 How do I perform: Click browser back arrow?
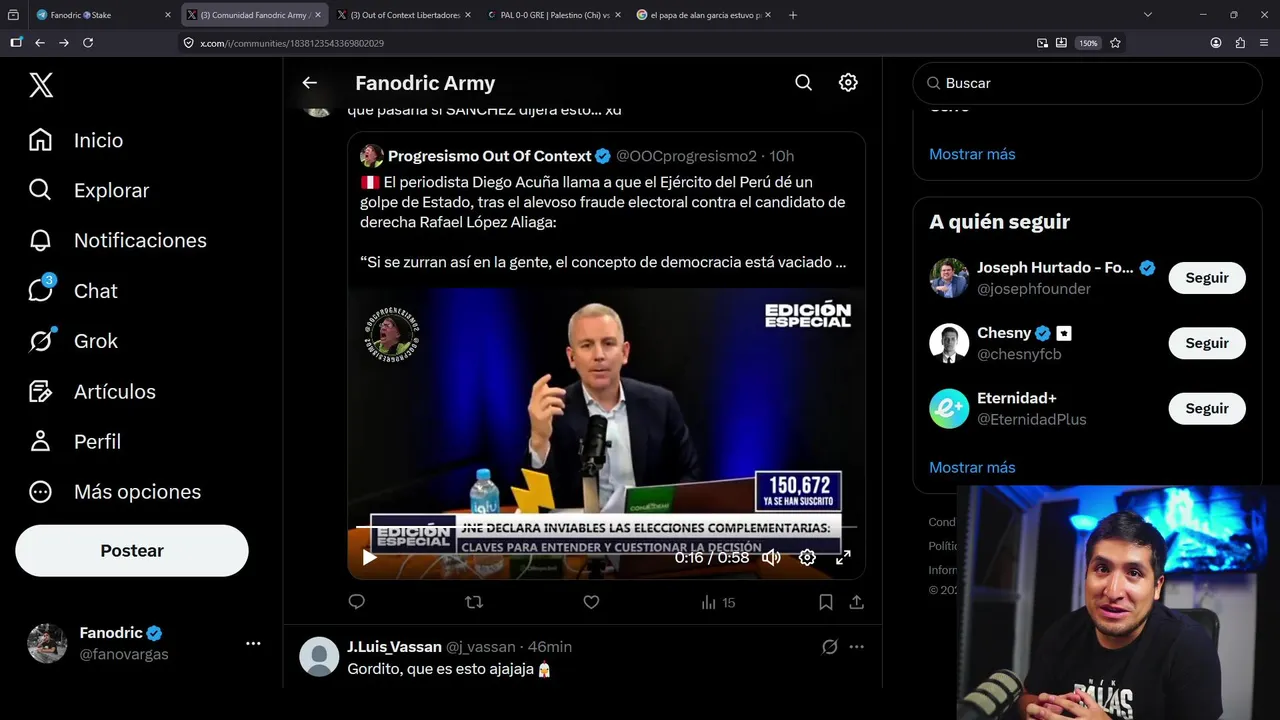click(40, 43)
